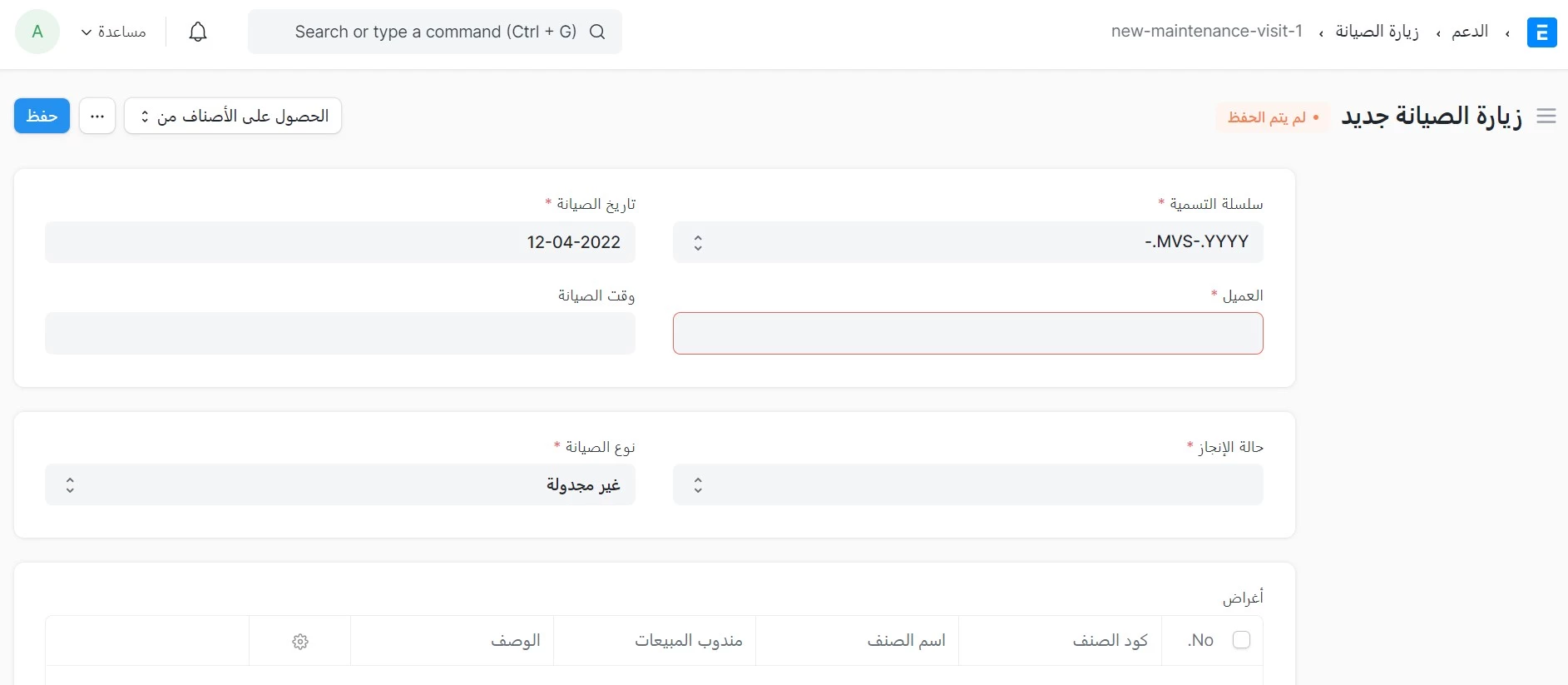Click the زيارة الصيانة جديد page title
The height and width of the screenshot is (685, 1568).
coord(1432,116)
